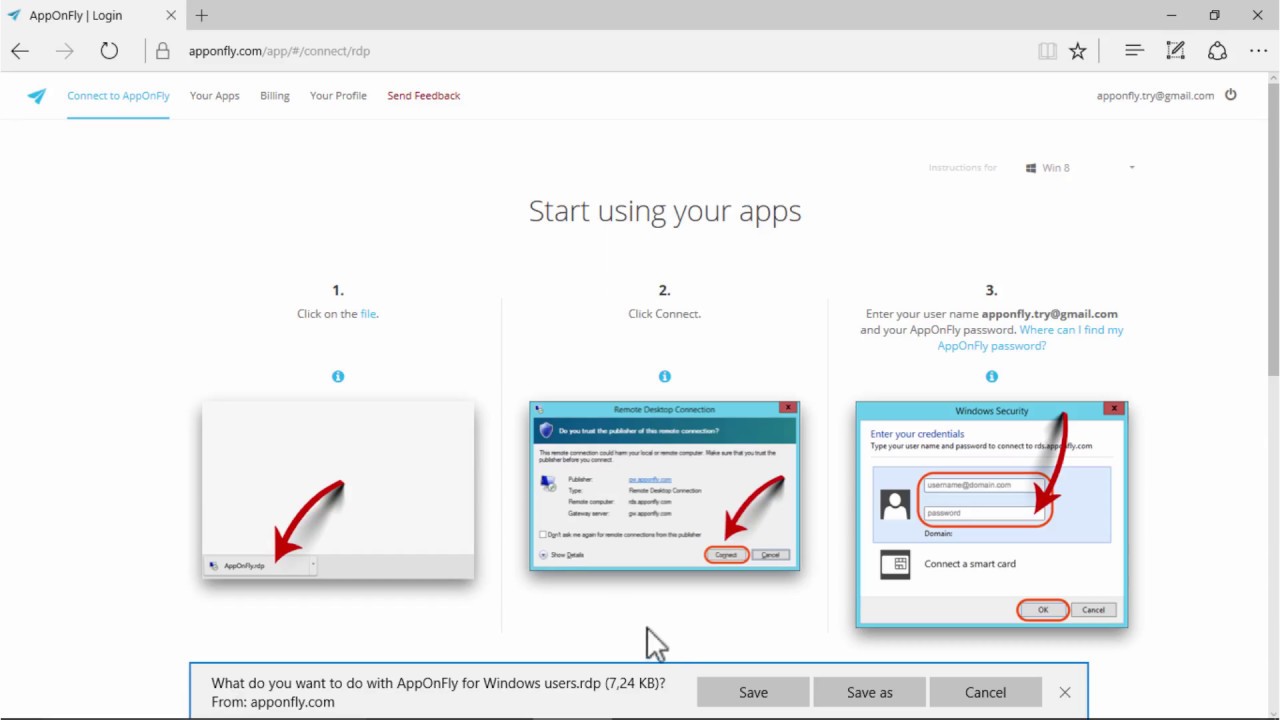This screenshot has height=720, width=1280.
Task: Click the power logout icon
Action: click(x=1231, y=95)
